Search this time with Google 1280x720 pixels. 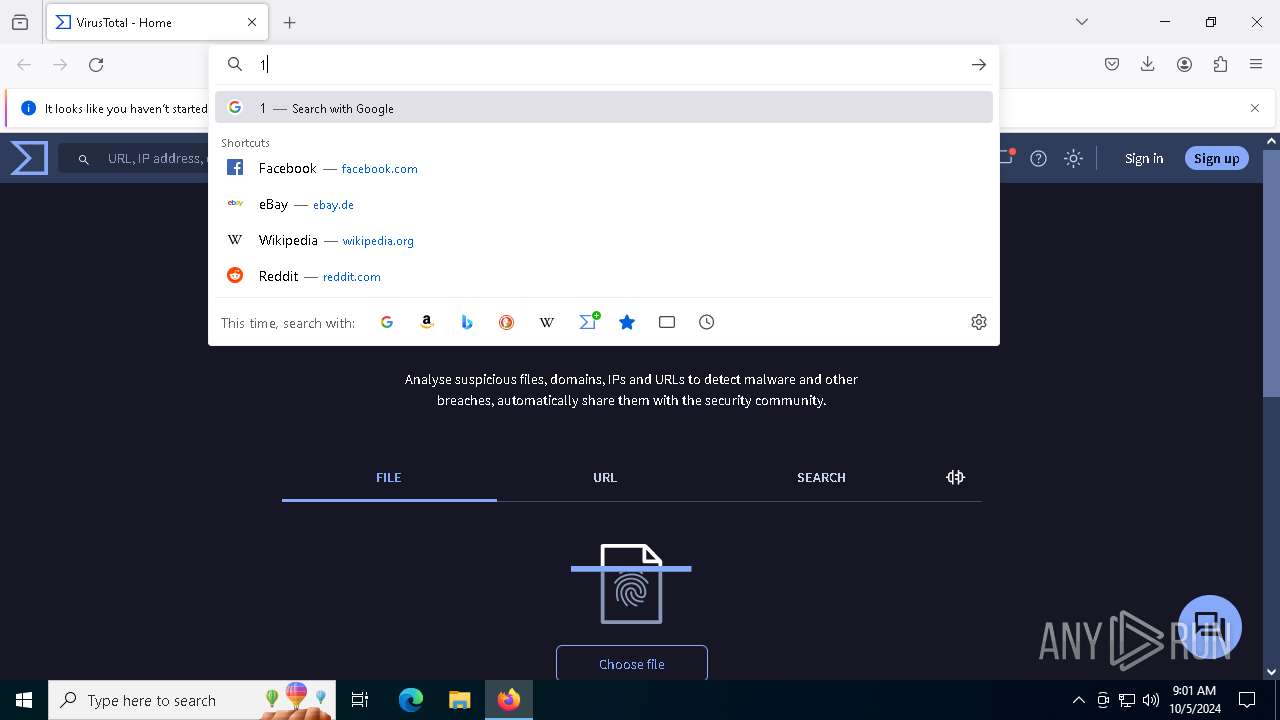point(387,322)
